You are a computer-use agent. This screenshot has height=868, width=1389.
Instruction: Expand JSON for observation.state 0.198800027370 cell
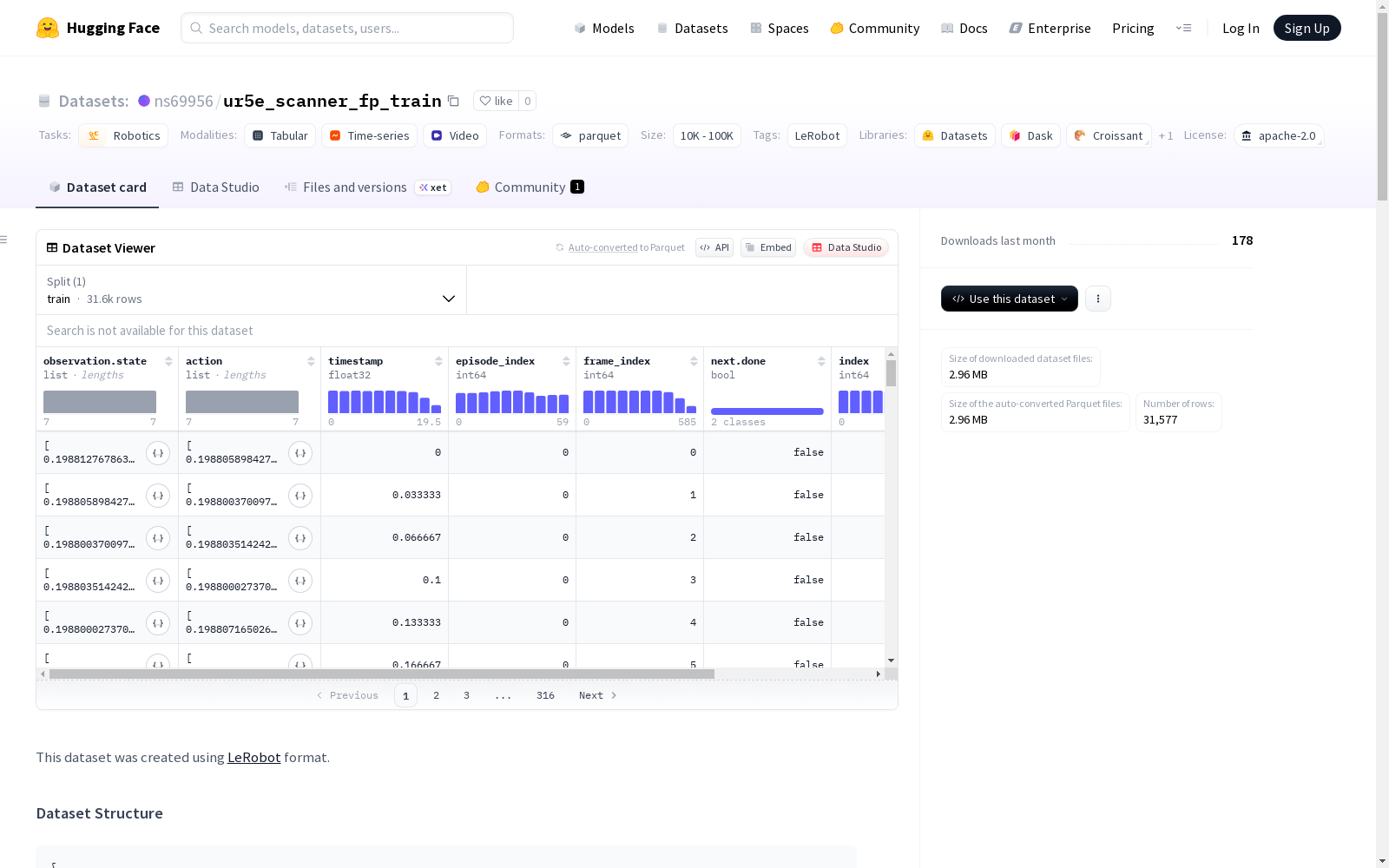(x=158, y=623)
